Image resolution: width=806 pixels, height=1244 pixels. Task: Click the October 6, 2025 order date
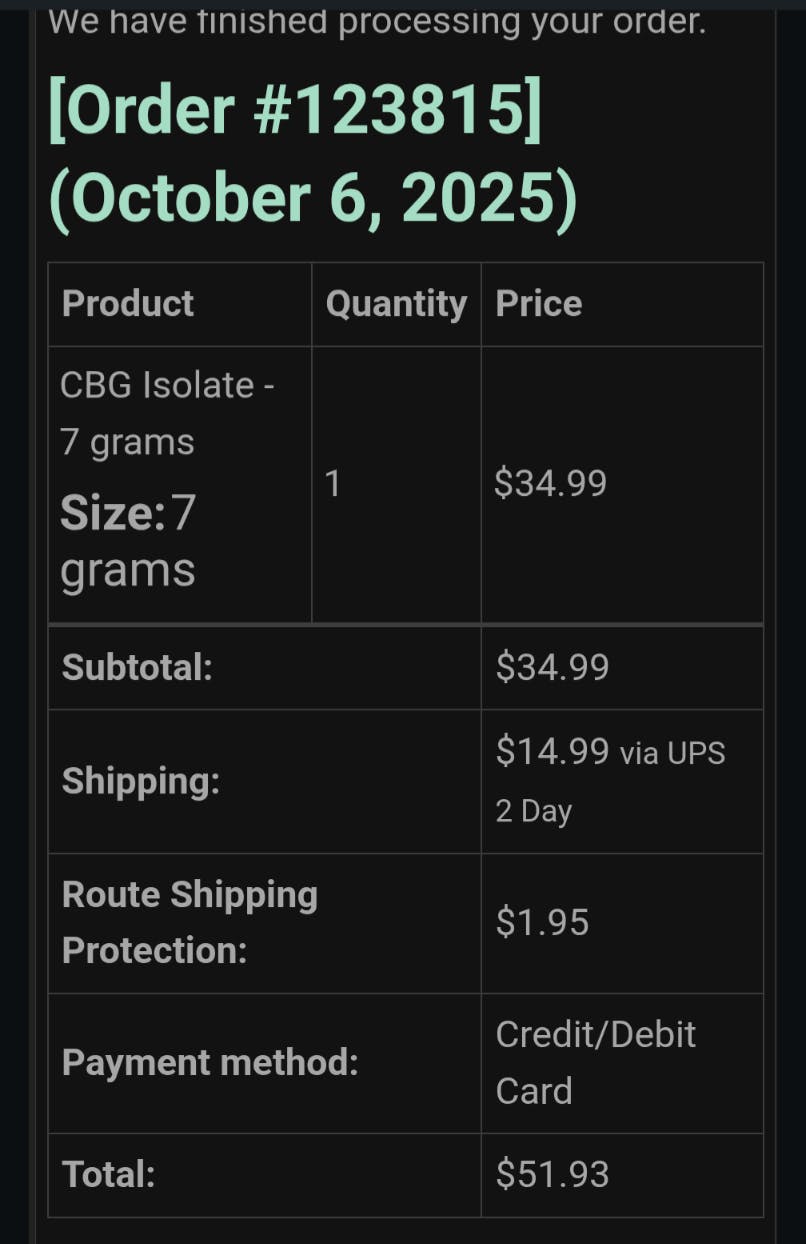point(313,196)
